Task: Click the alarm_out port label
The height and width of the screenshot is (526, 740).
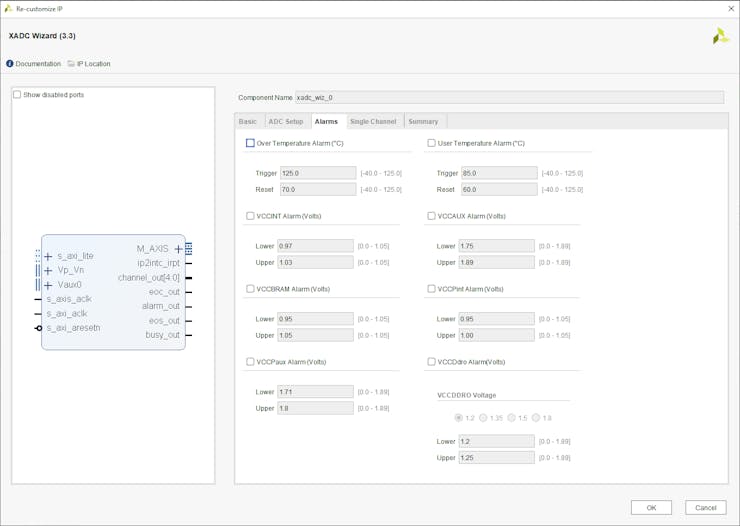Action: (161, 306)
